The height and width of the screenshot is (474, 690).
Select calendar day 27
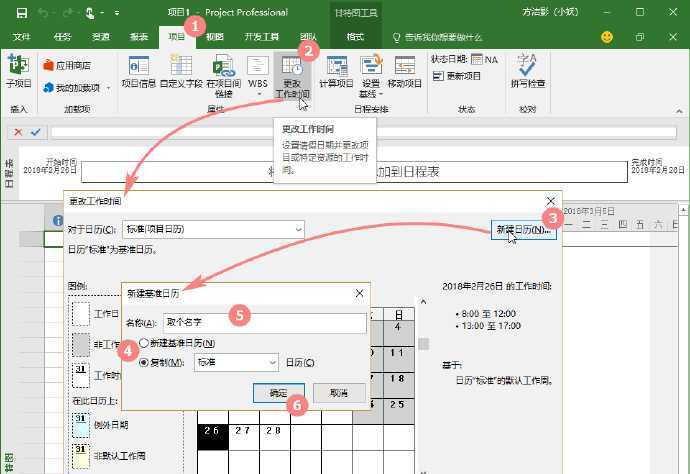[244, 437]
